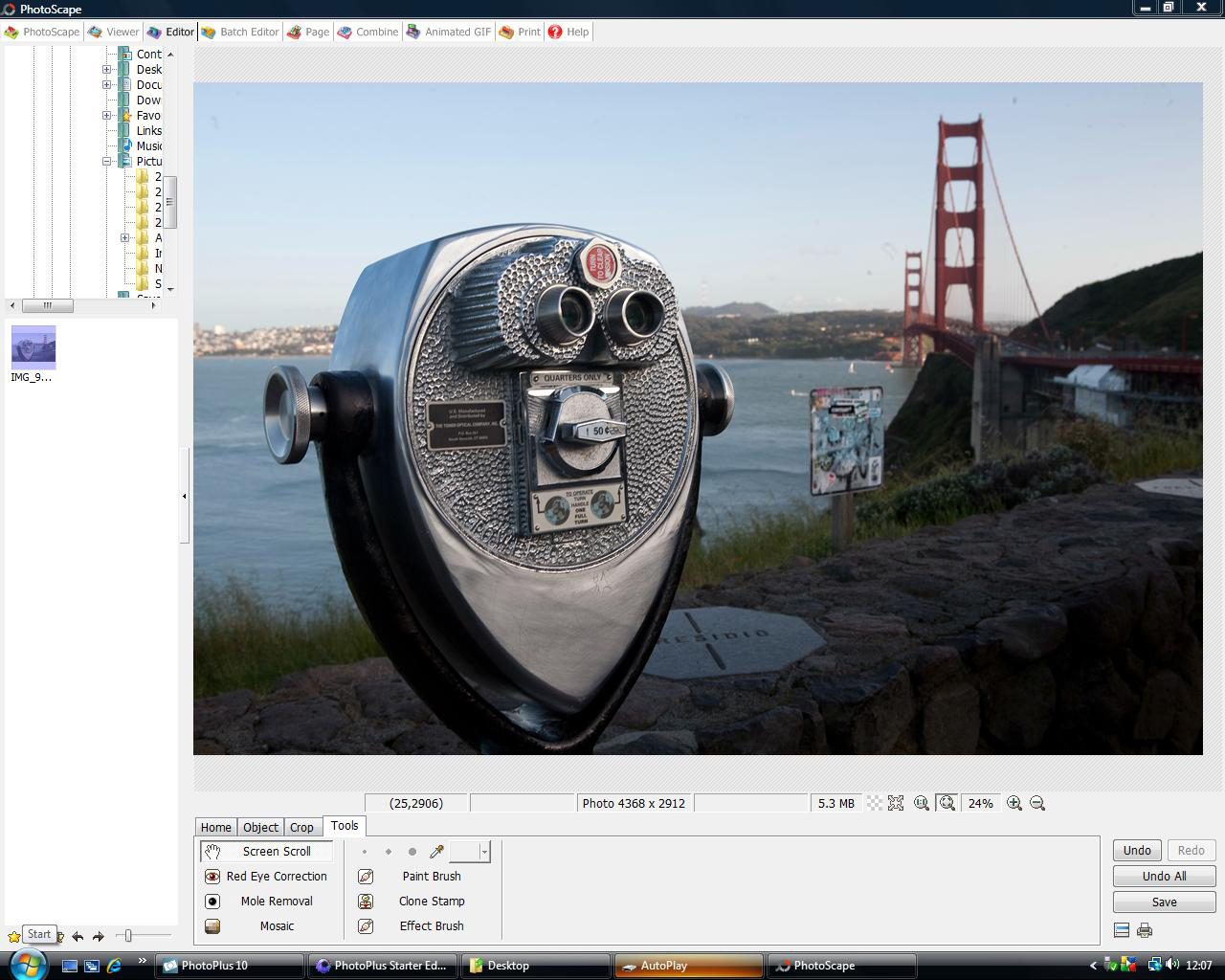
Task: Click the Undo All button
Action: [1165, 876]
